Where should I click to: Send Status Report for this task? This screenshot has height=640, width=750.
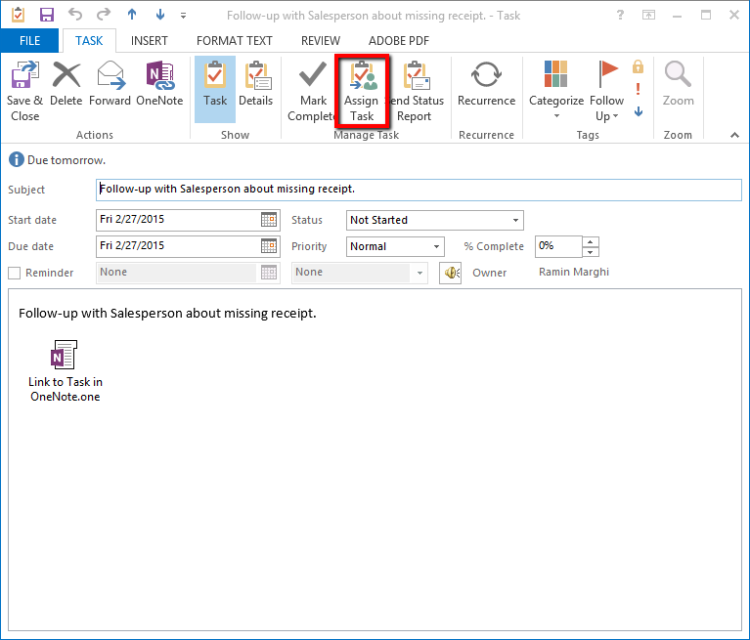point(415,91)
